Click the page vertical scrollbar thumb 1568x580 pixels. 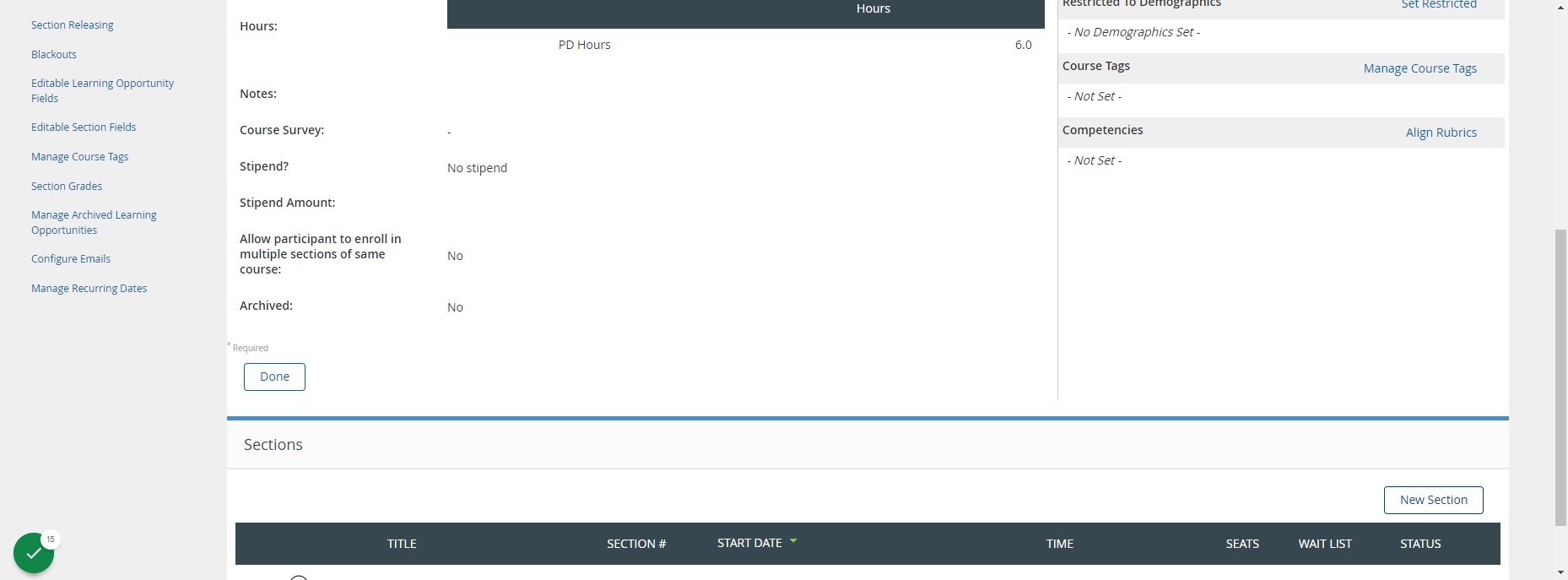coord(1560,377)
